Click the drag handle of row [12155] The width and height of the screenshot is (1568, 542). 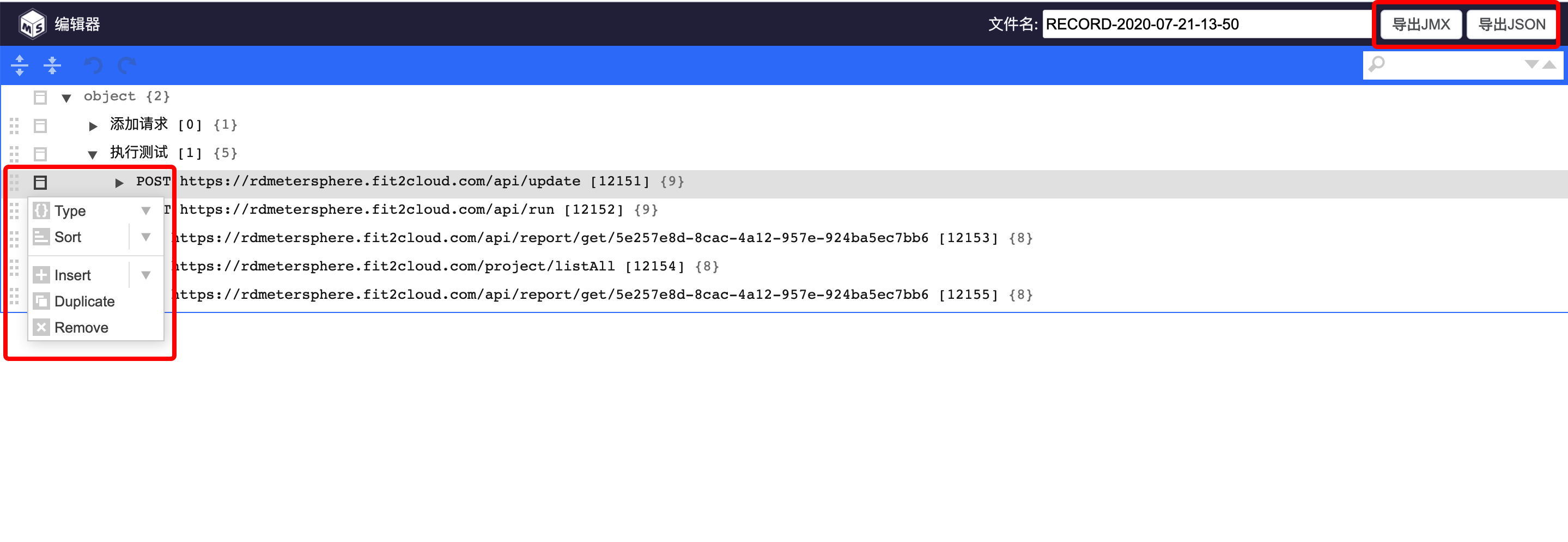click(x=15, y=296)
